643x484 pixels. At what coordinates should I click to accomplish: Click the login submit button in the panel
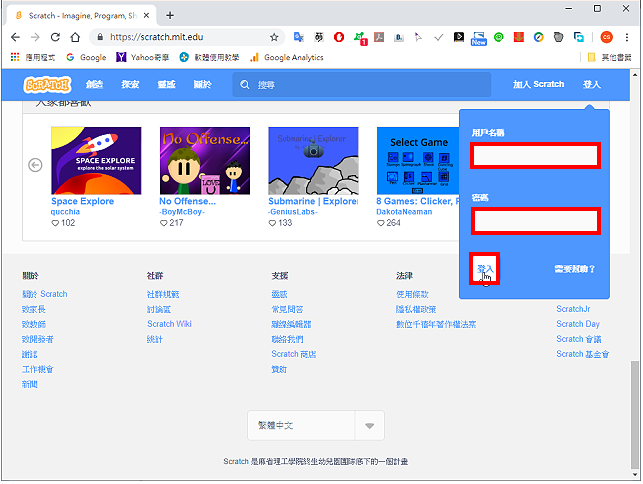point(484,269)
